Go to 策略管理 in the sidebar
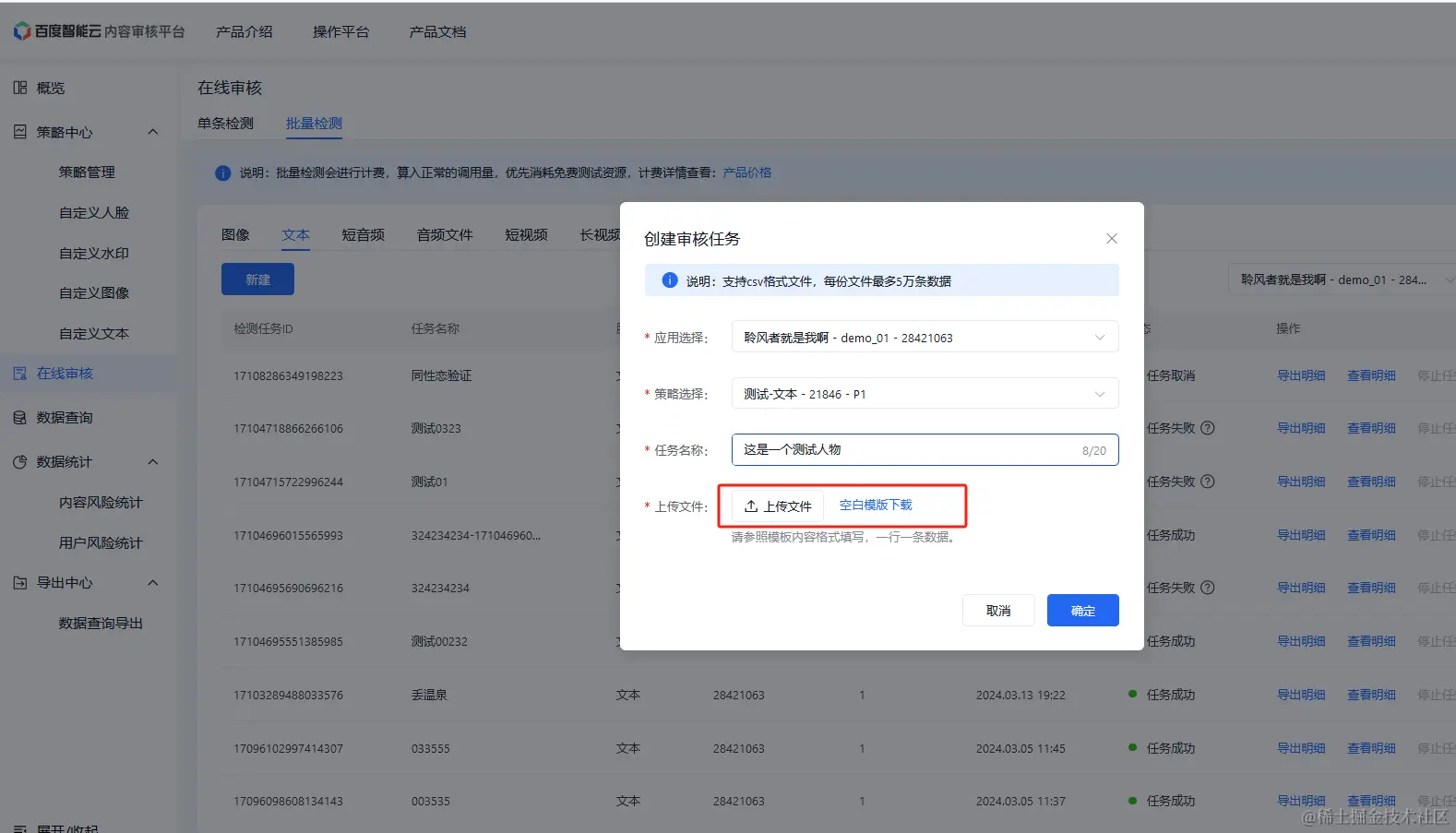Screen dimensions: 1456x833 pyautogui.click(x=88, y=173)
